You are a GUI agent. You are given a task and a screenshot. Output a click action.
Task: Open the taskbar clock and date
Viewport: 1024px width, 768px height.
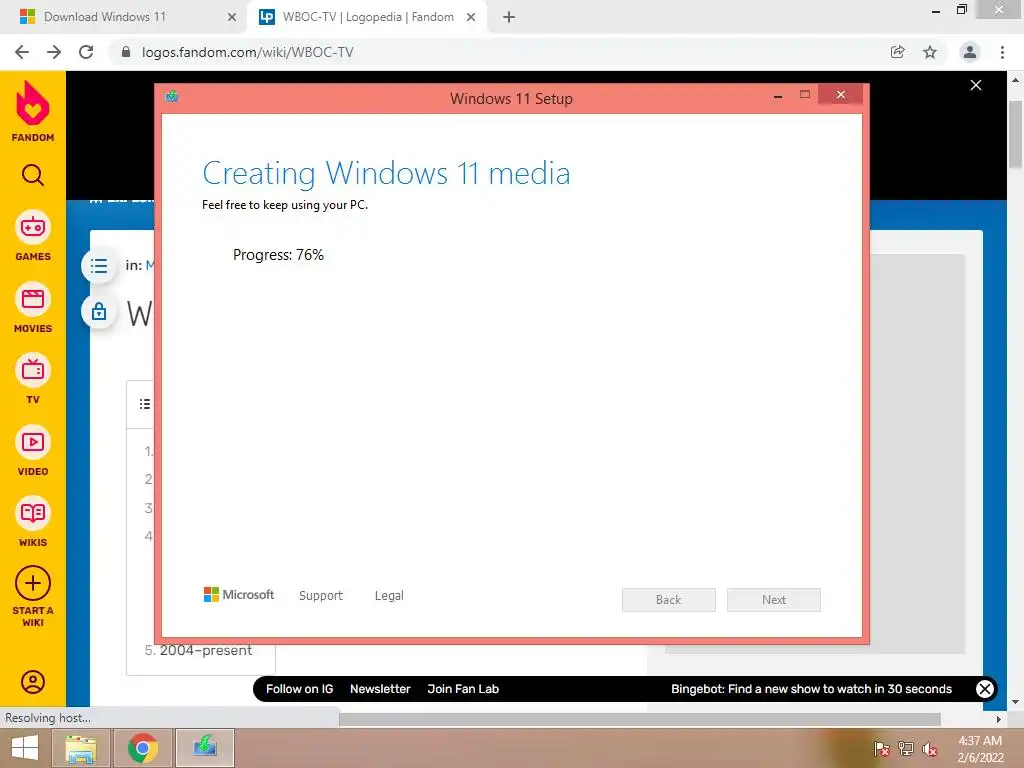980,749
